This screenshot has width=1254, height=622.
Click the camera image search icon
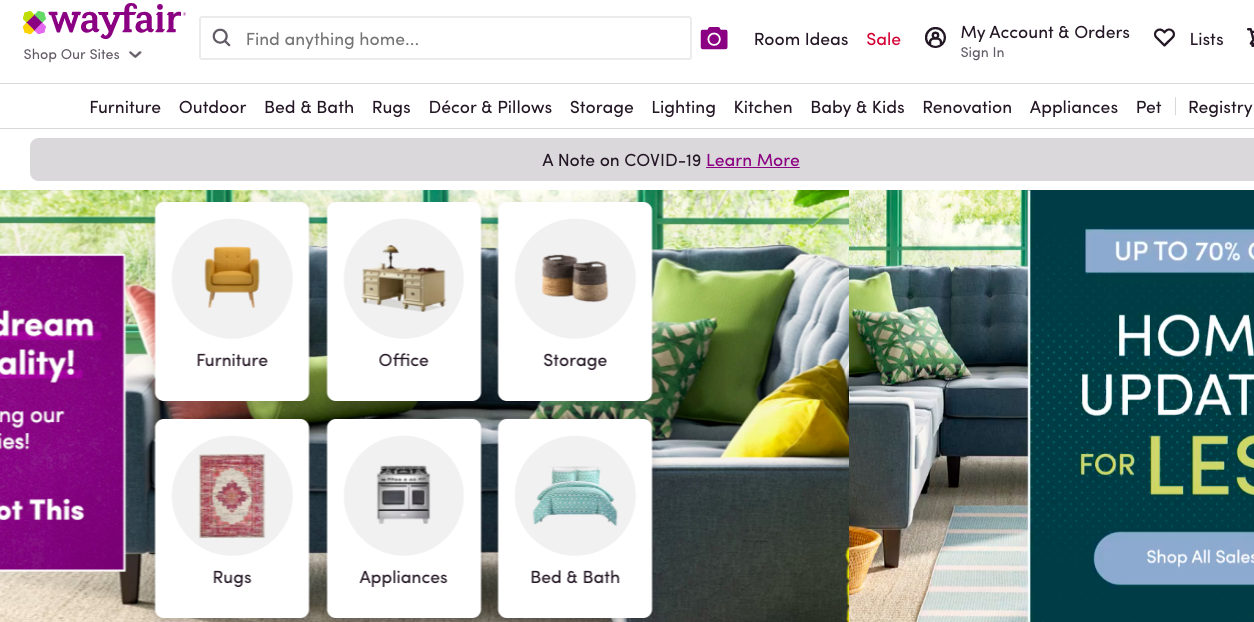click(x=714, y=39)
